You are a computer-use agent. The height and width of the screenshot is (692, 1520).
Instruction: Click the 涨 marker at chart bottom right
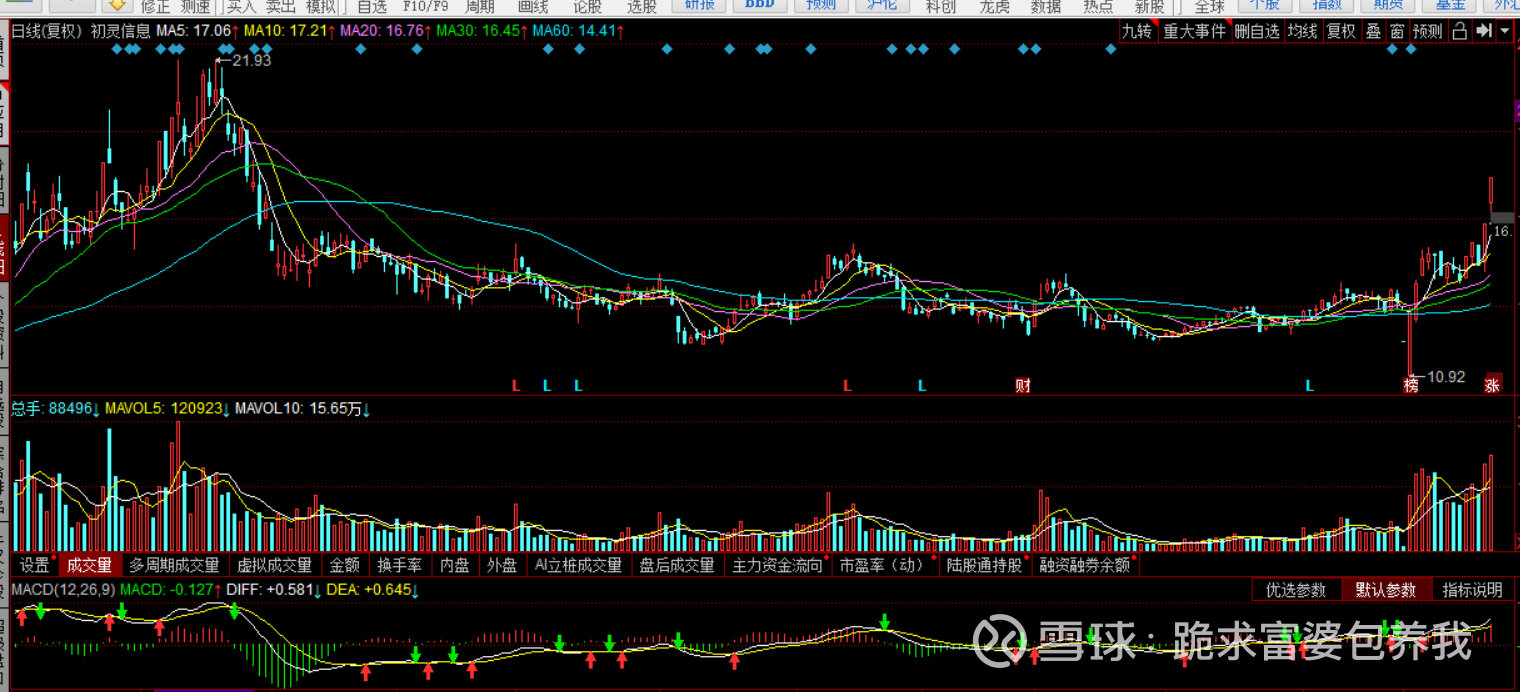click(x=1493, y=385)
